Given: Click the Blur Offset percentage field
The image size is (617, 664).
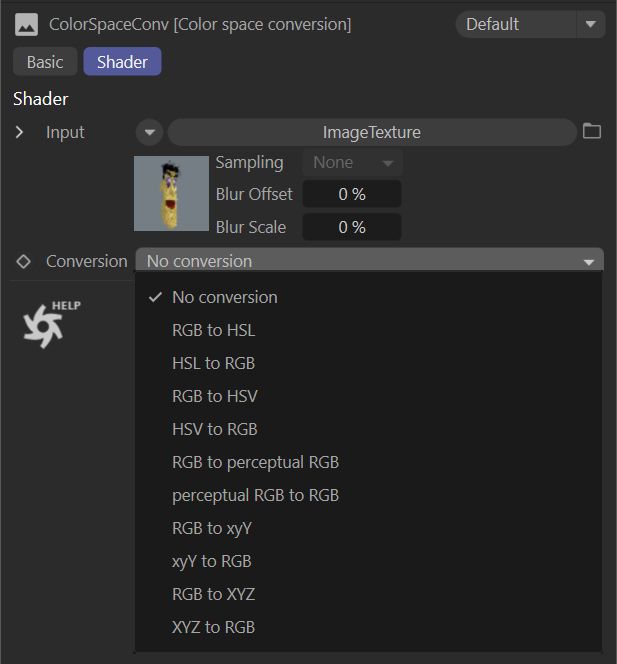Looking at the screenshot, I should [351, 194].
